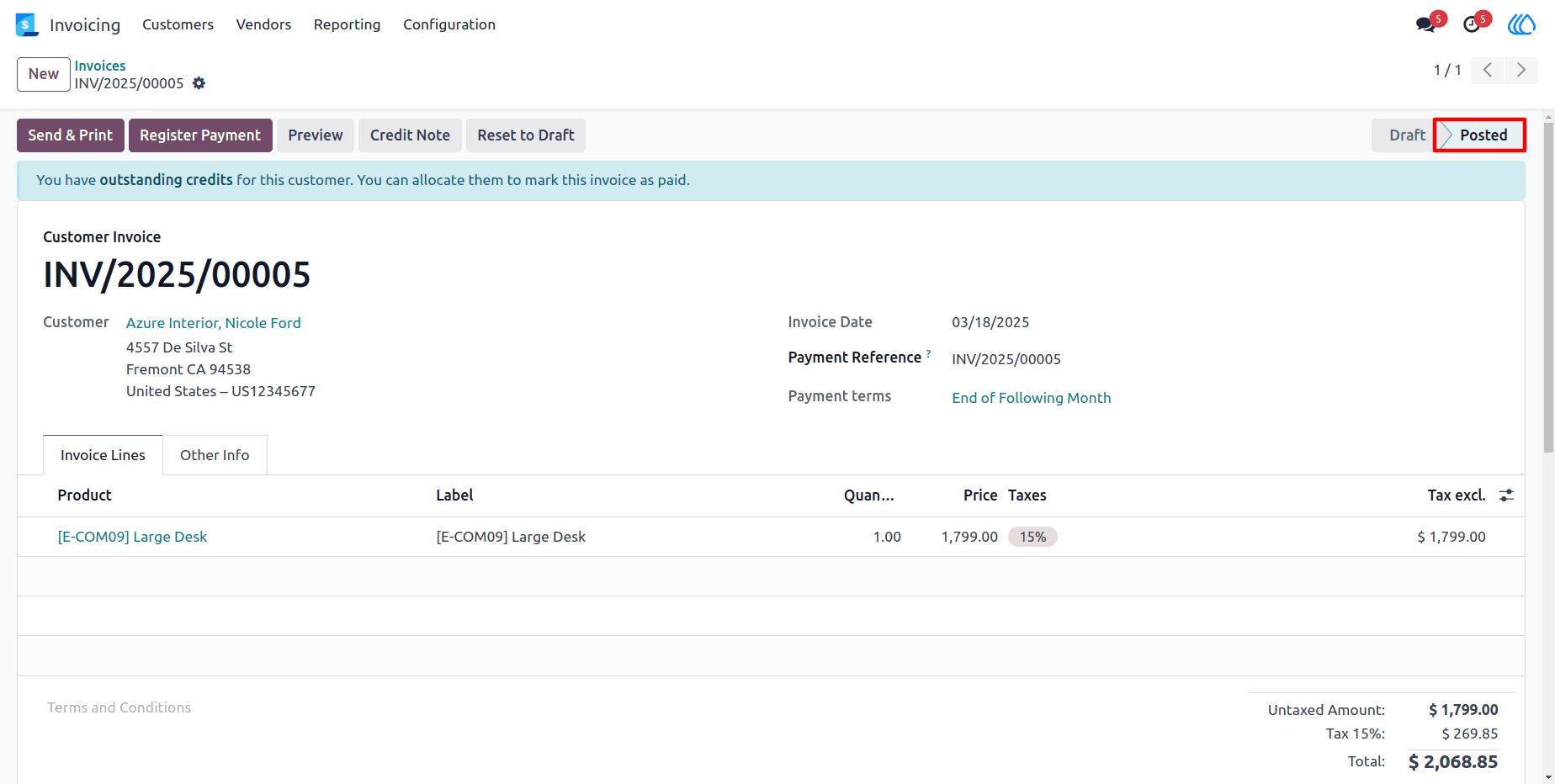Click the Label column header
Screen dimensions: 1555x784
(454, 495)
